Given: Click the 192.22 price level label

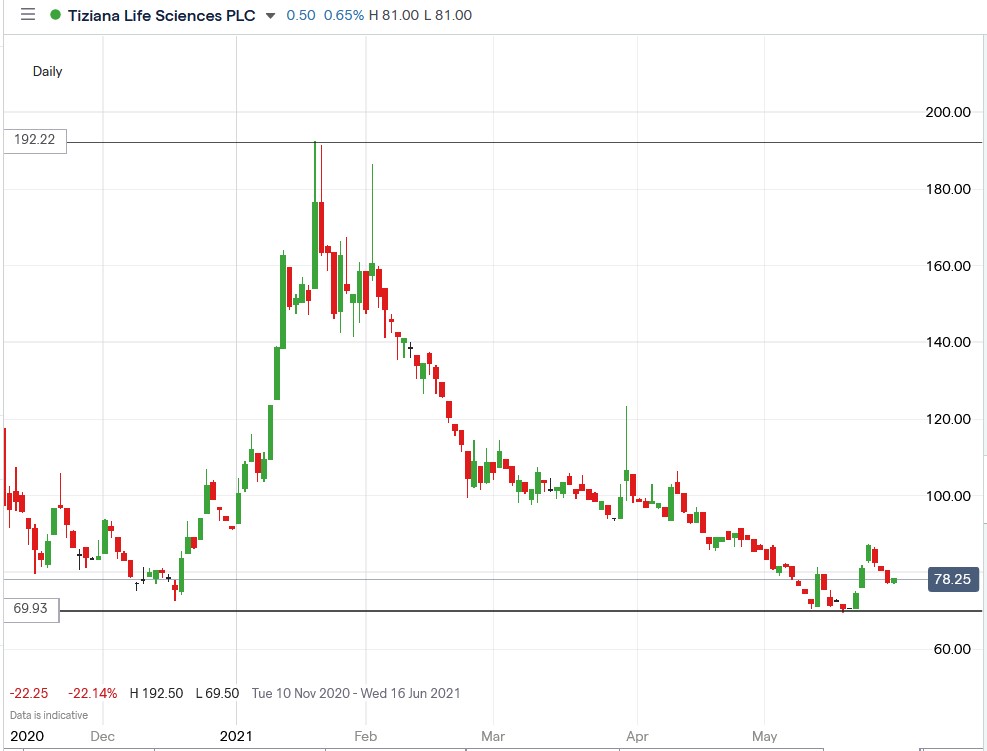Looking at the screenshot, I should pos(33,141).
